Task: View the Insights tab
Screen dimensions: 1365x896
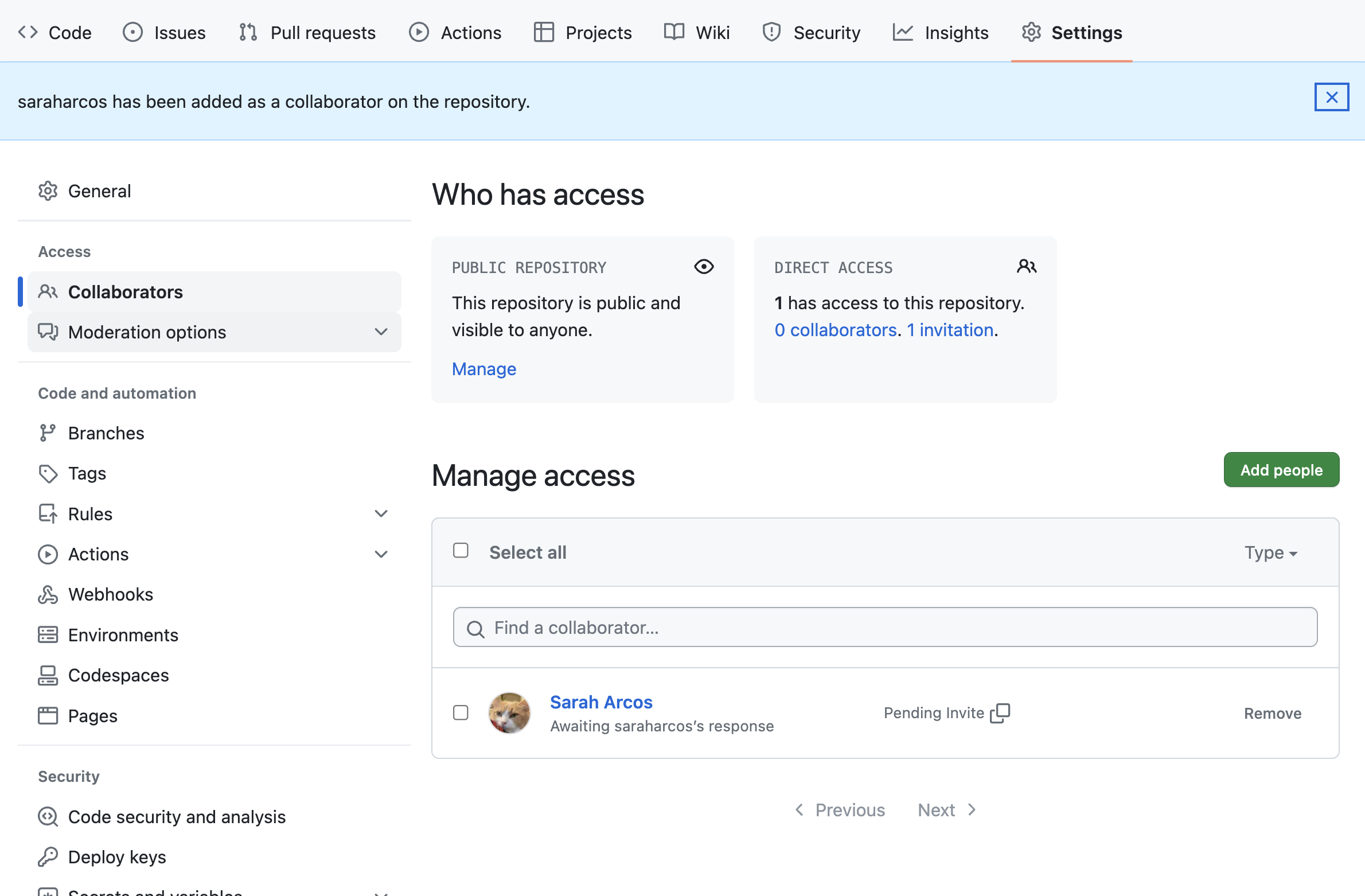Action: (941, 33)
